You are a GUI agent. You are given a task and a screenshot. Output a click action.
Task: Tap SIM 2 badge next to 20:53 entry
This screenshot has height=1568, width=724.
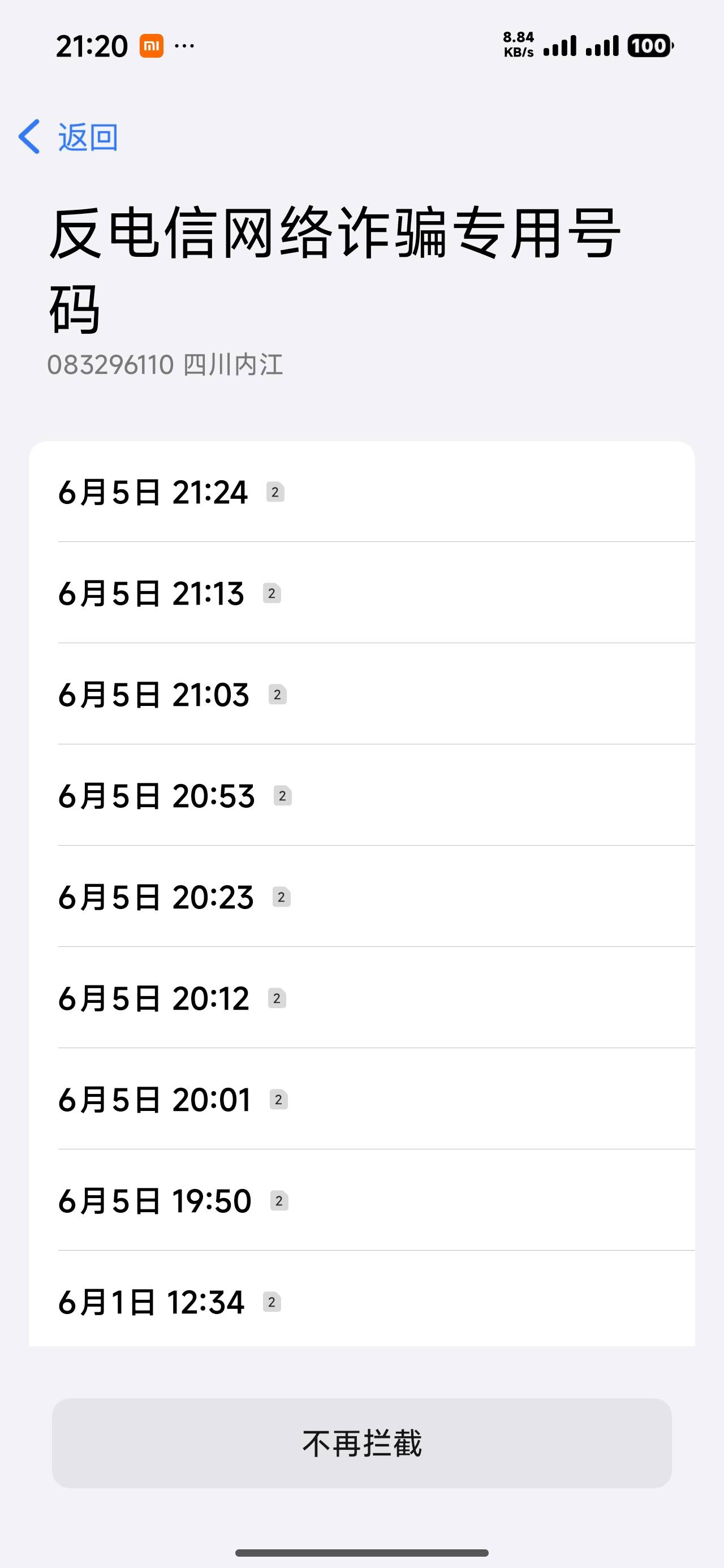point(283,796)
